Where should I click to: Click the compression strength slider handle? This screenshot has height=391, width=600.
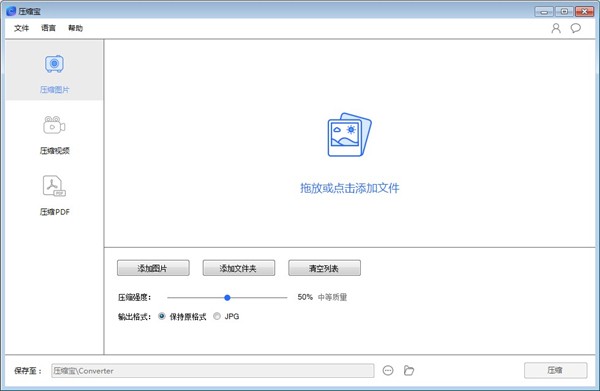tap(227, 297)
